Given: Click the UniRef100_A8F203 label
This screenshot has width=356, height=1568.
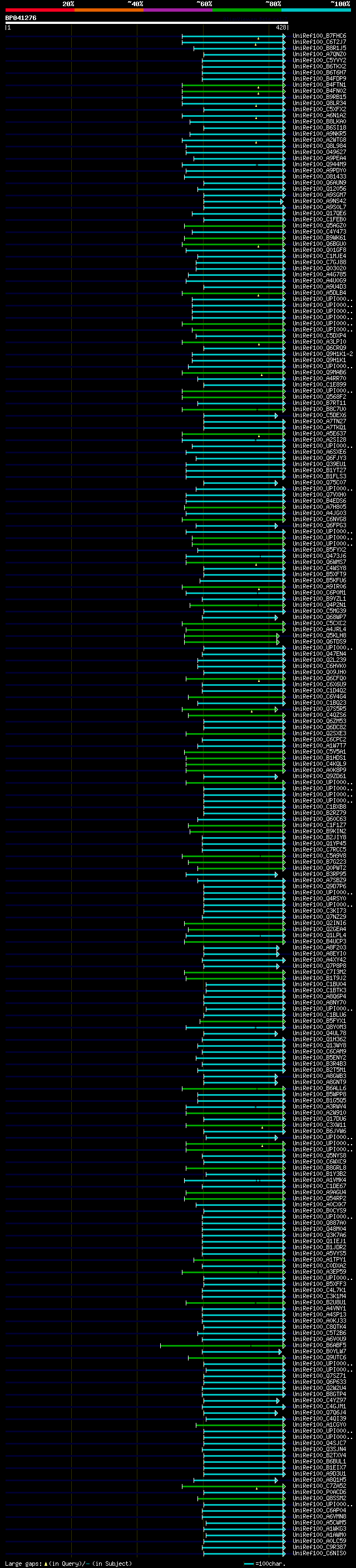Looking at the screenshot, I should [319, 948].
